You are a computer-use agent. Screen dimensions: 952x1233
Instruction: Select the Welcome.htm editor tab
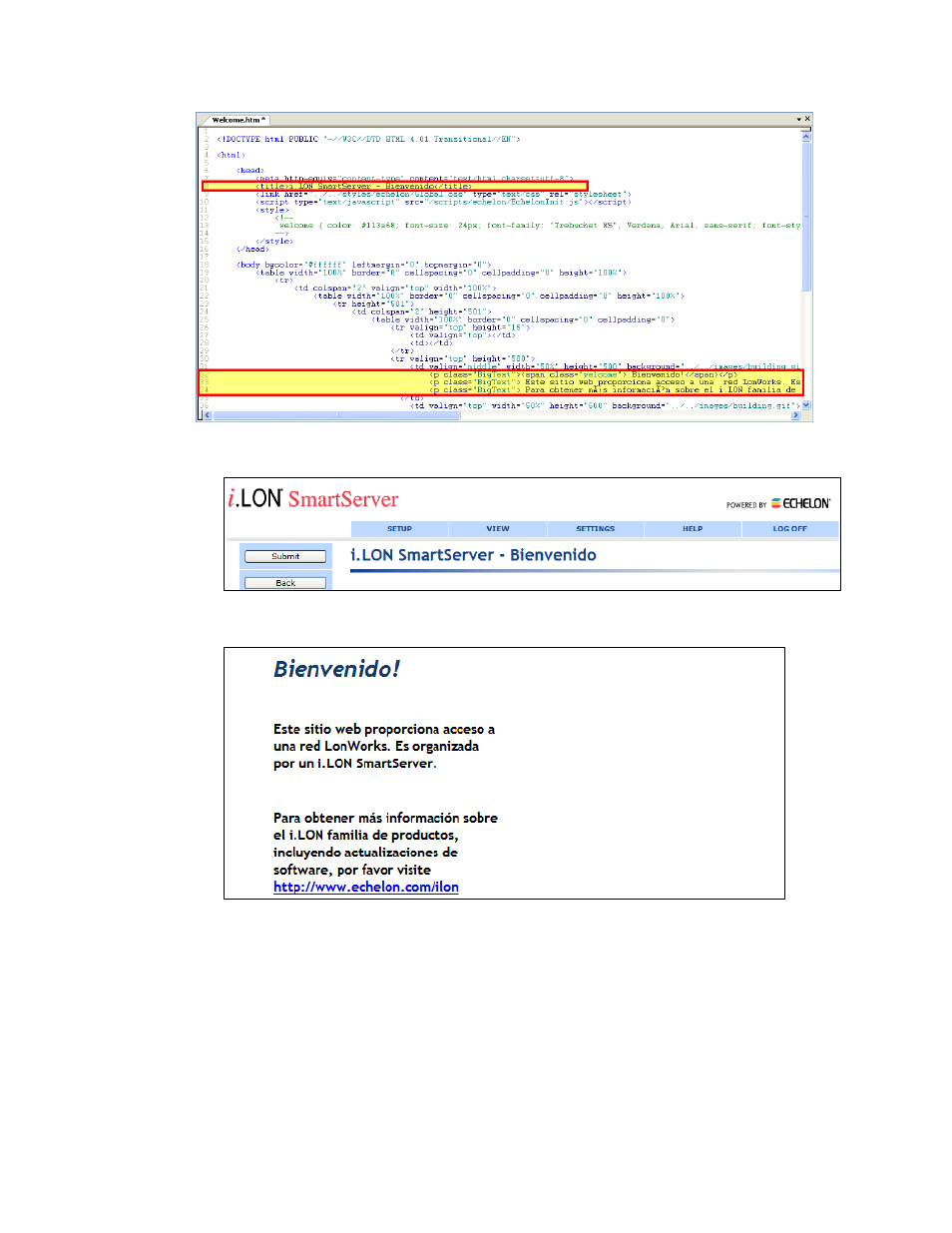pyautogui.click(x=238, y=120)
